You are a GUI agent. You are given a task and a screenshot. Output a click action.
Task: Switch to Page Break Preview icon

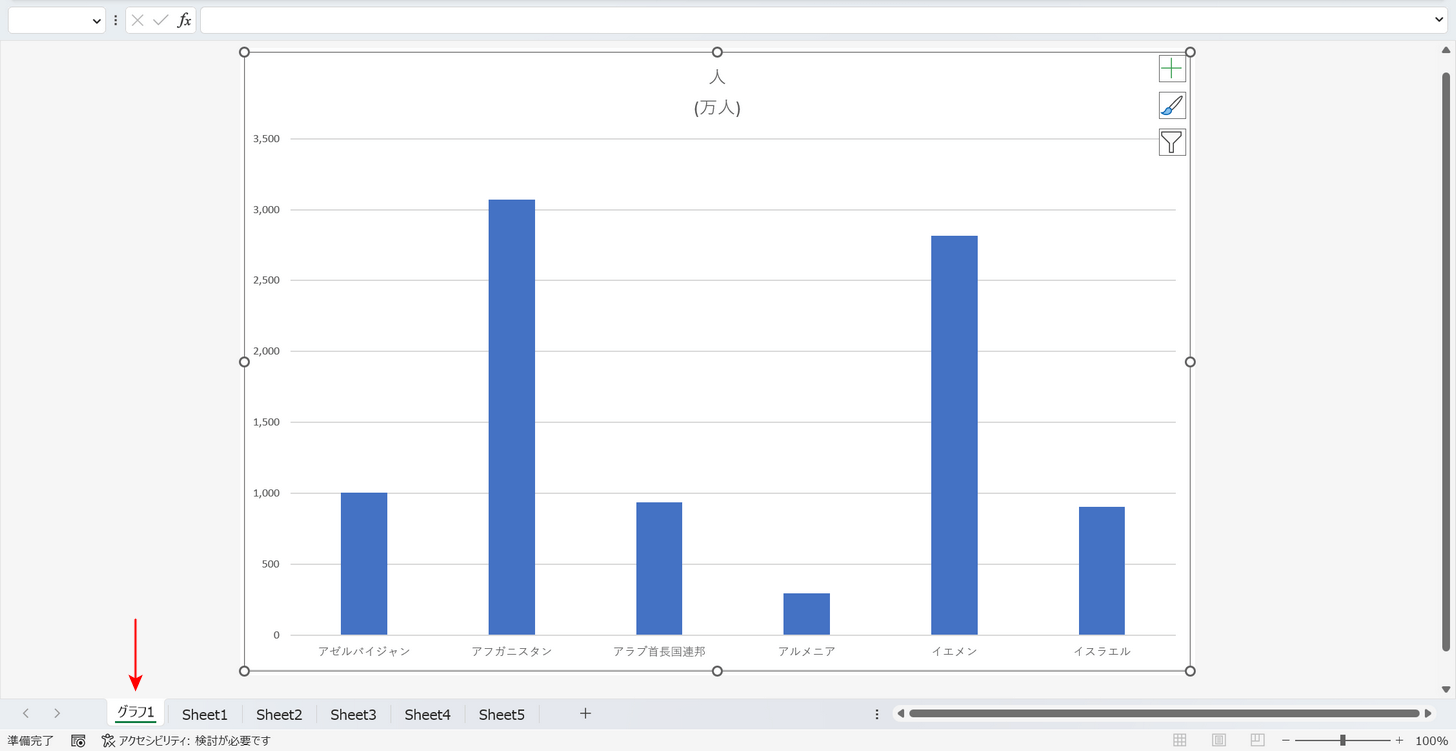point(1258,741)
